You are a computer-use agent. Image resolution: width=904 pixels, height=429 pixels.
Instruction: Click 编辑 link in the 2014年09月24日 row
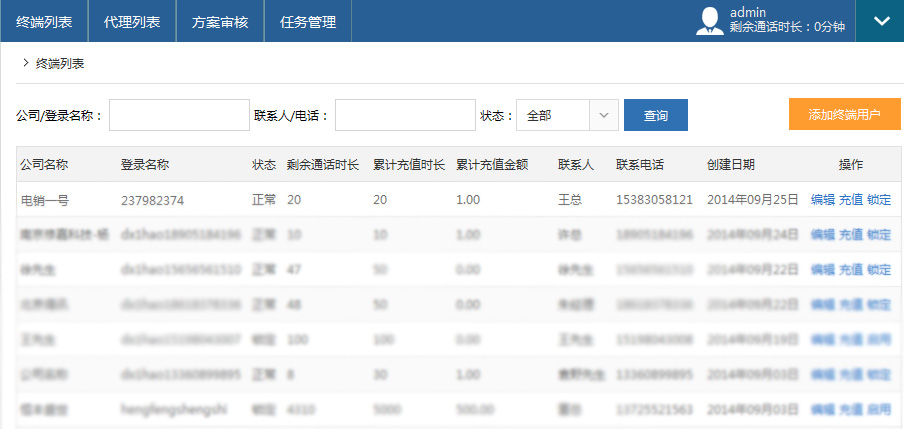822,235
